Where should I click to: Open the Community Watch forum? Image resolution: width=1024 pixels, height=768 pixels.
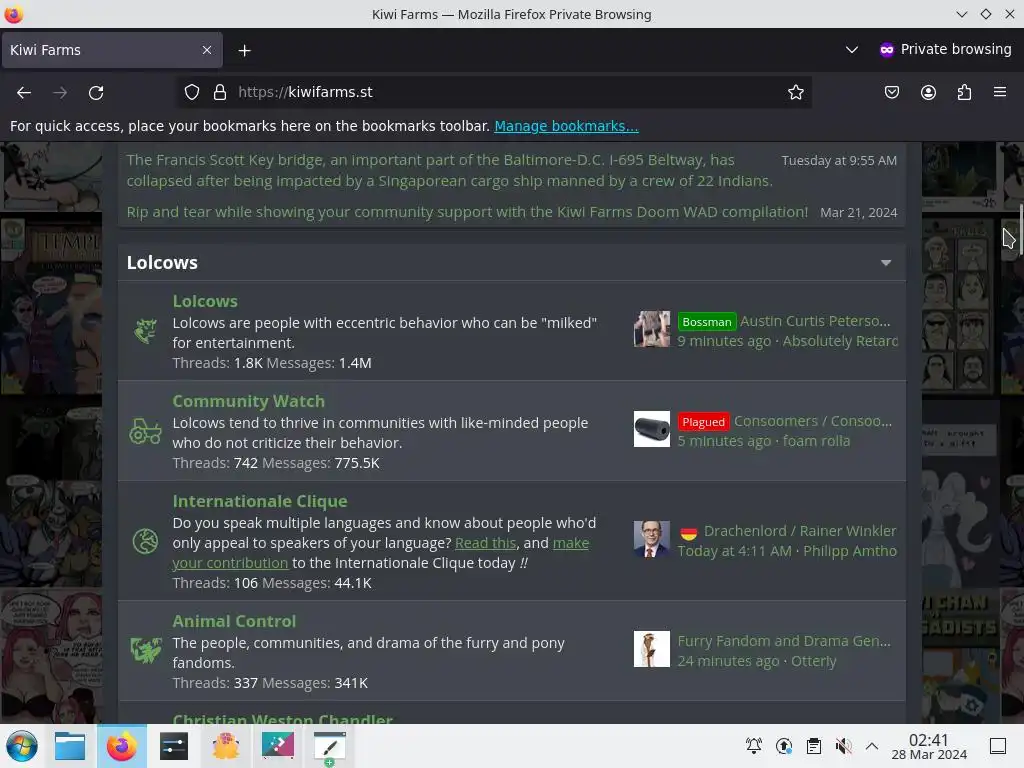coord(248,401)
